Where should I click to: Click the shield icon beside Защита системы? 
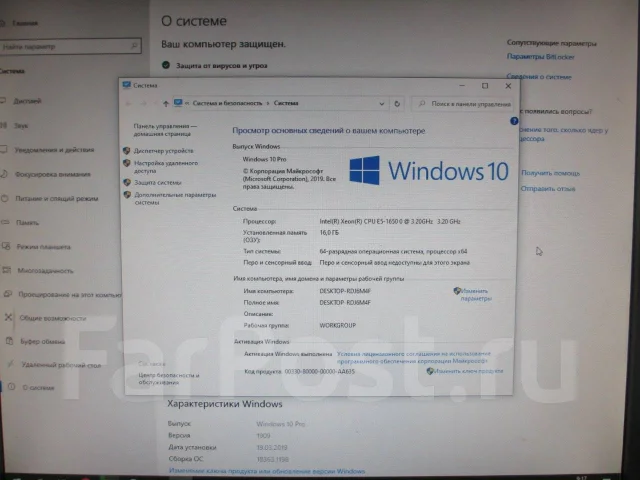click(x=127, y=182)
